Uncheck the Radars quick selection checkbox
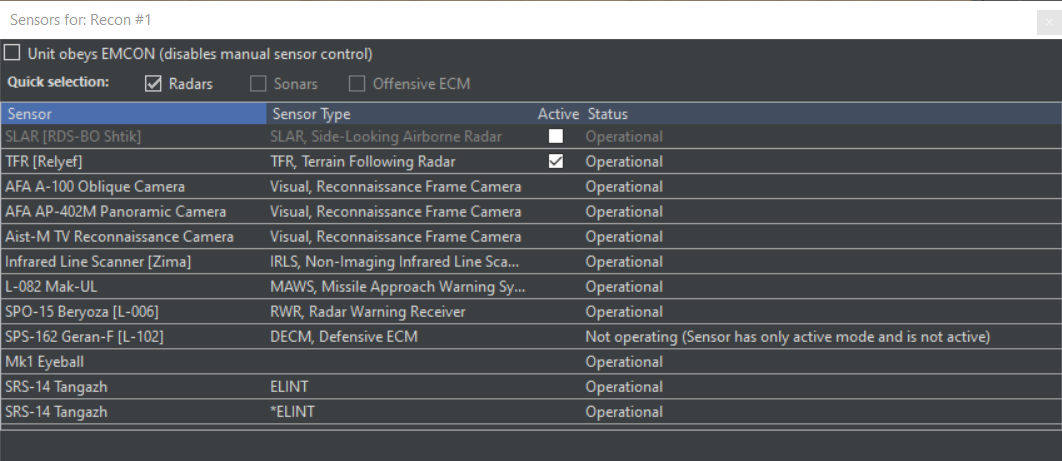This screenshot has width=1062, height=461. [154, 84]
